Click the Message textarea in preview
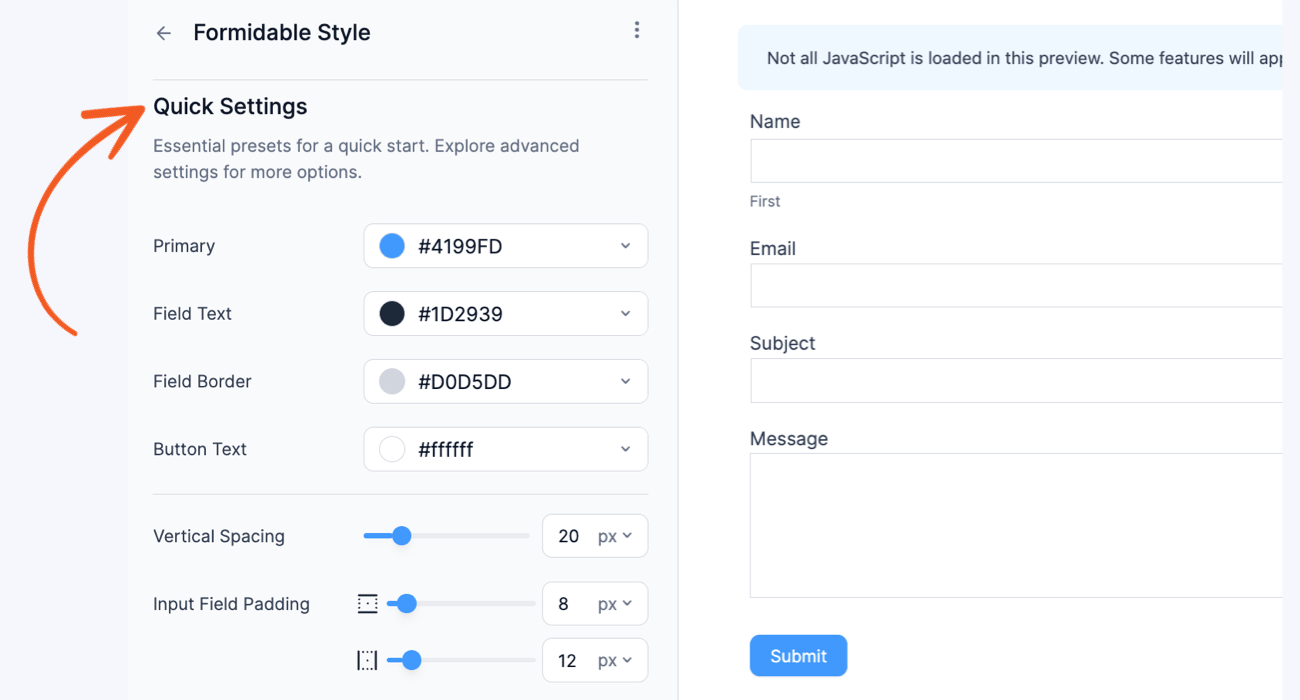1300x700 pixels. click(1016, 526)
